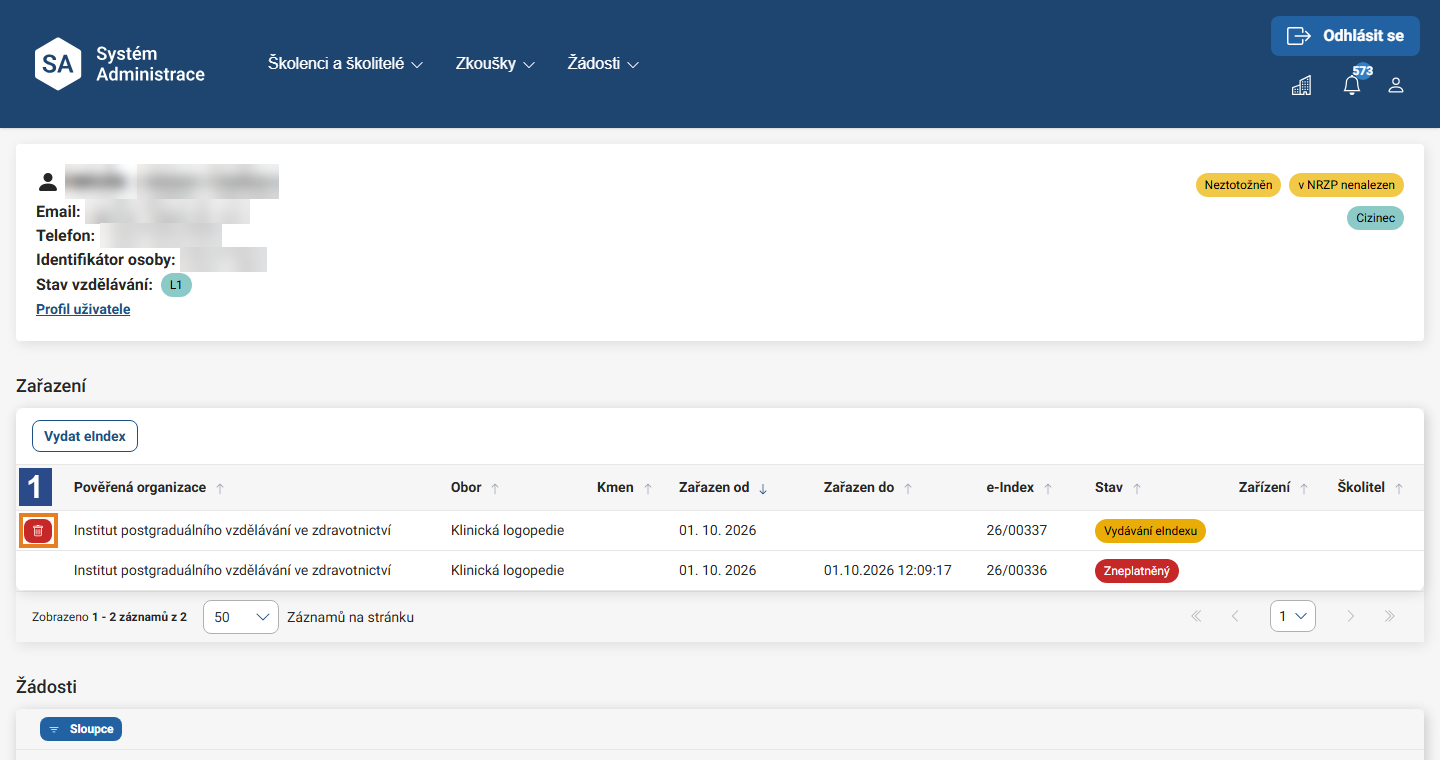This screenshot has width=1440, height=760.
Task: Click the Zneplatněný status badge
Action: pos(1137,571)
